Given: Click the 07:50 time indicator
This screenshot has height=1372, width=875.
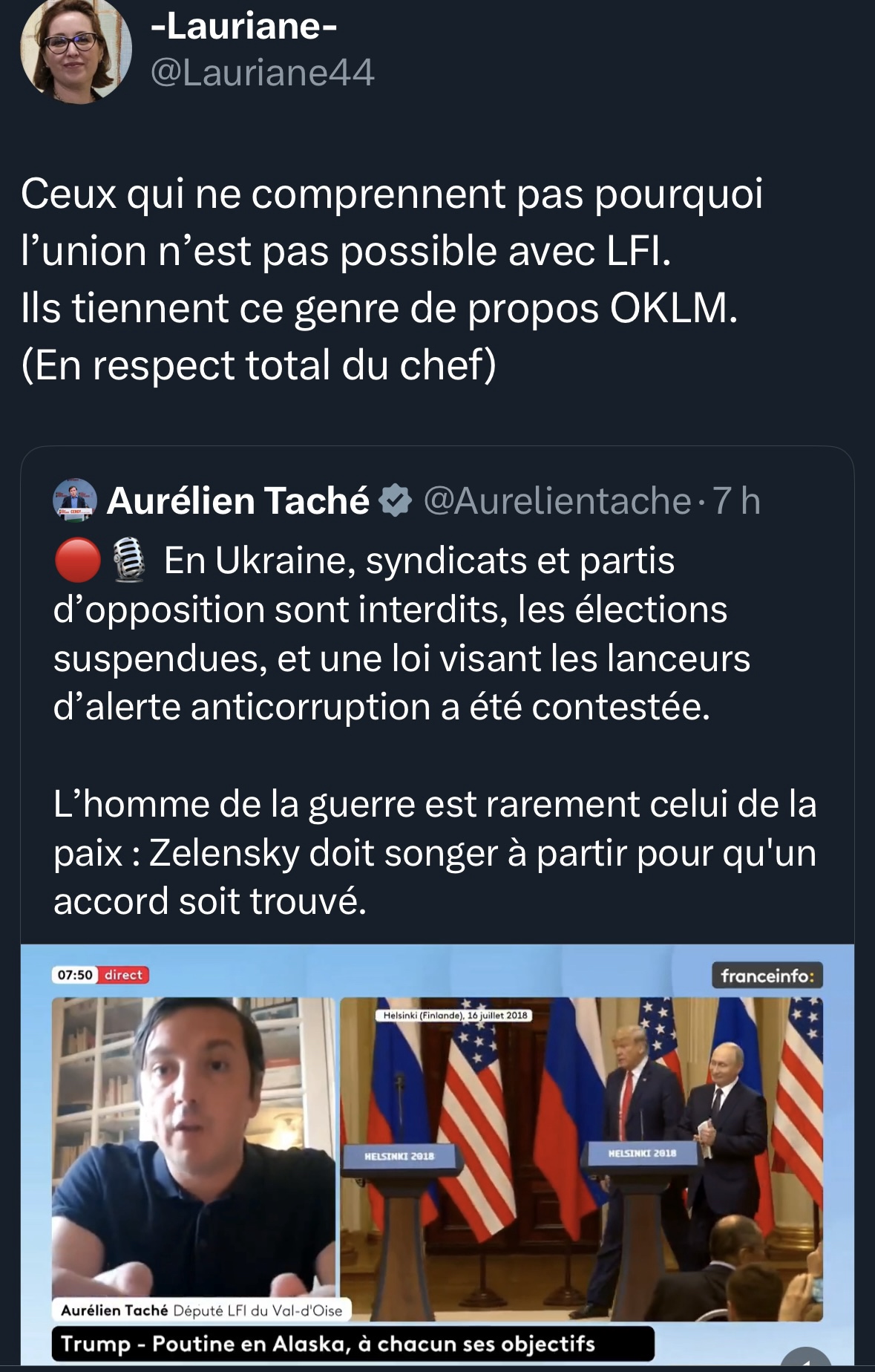Looking at the screenshot, I should pos(75,975).
